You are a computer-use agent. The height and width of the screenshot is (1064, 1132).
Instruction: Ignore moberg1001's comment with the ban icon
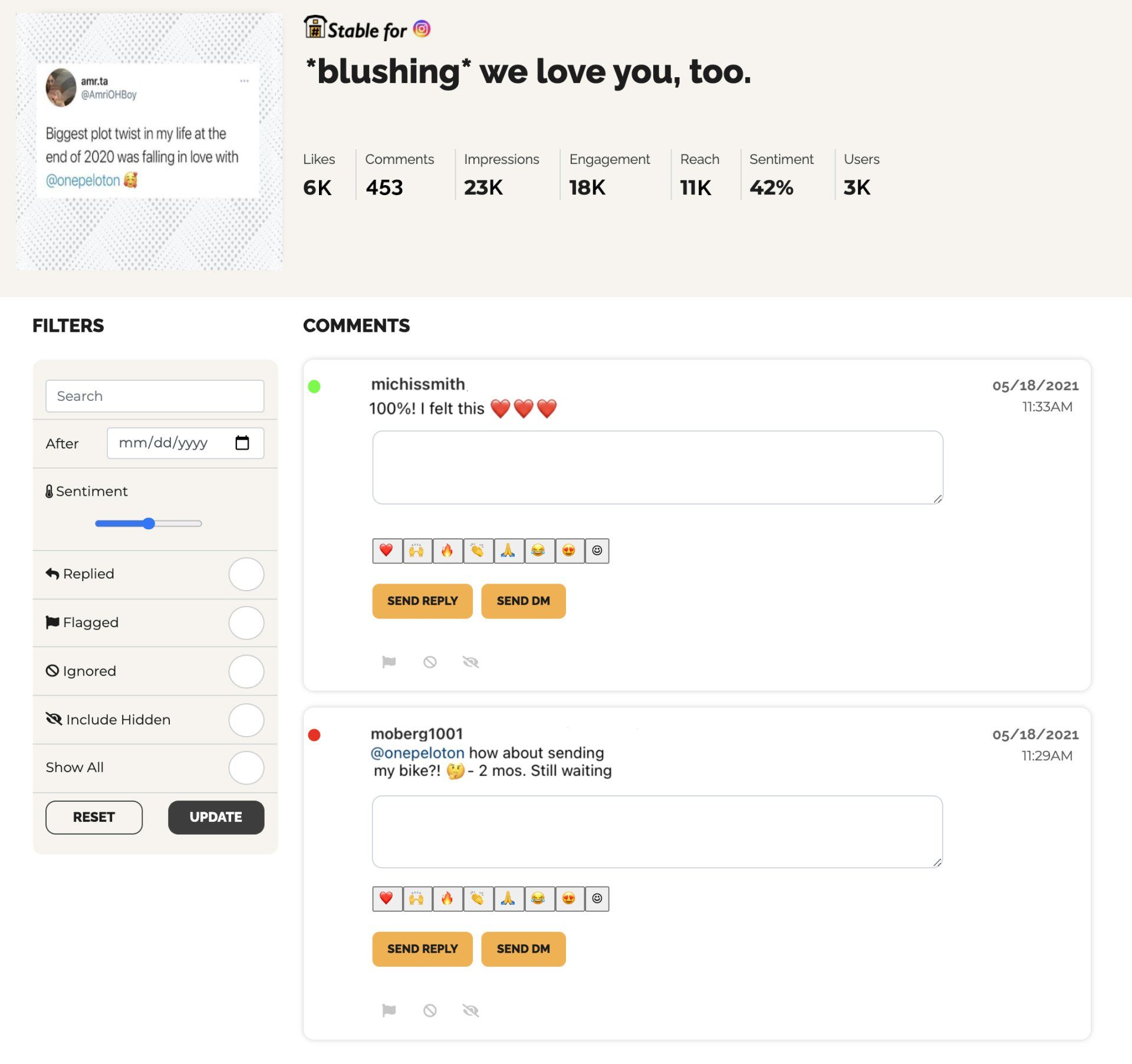[430, 1011]
